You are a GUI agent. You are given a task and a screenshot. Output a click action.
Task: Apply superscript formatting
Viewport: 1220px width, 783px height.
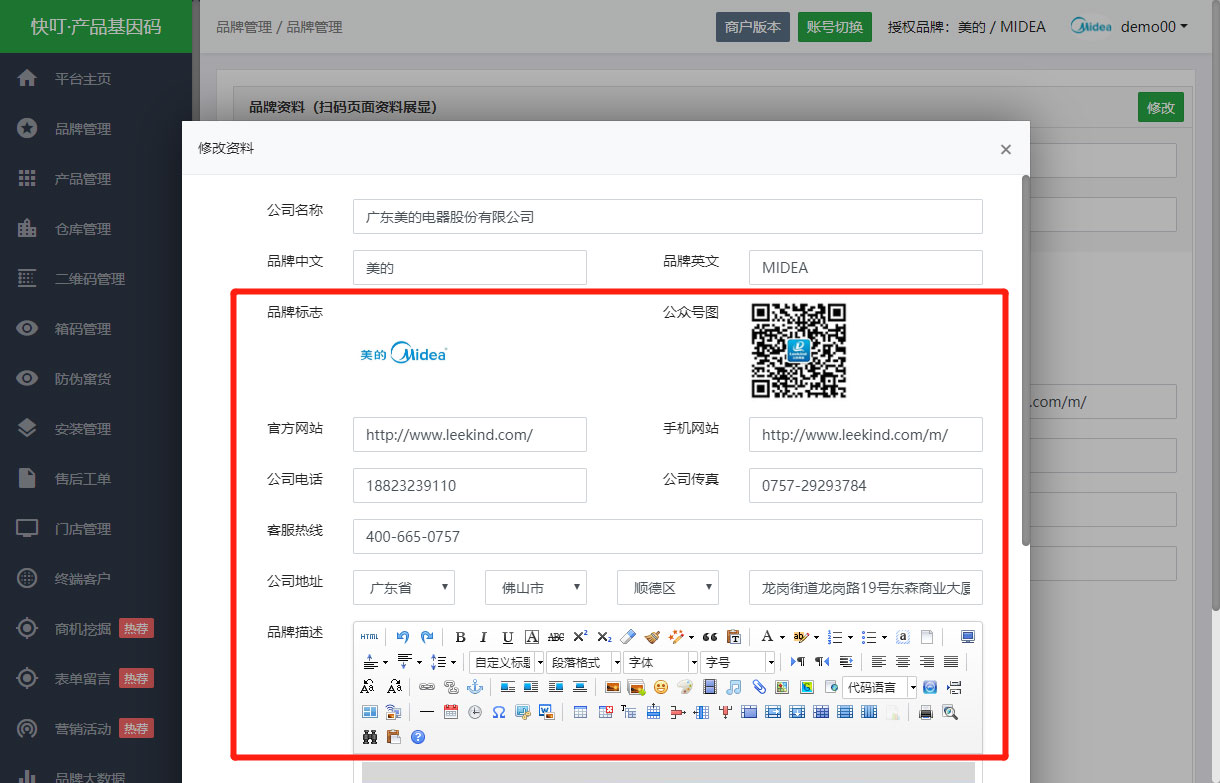[x=580, y=637]
